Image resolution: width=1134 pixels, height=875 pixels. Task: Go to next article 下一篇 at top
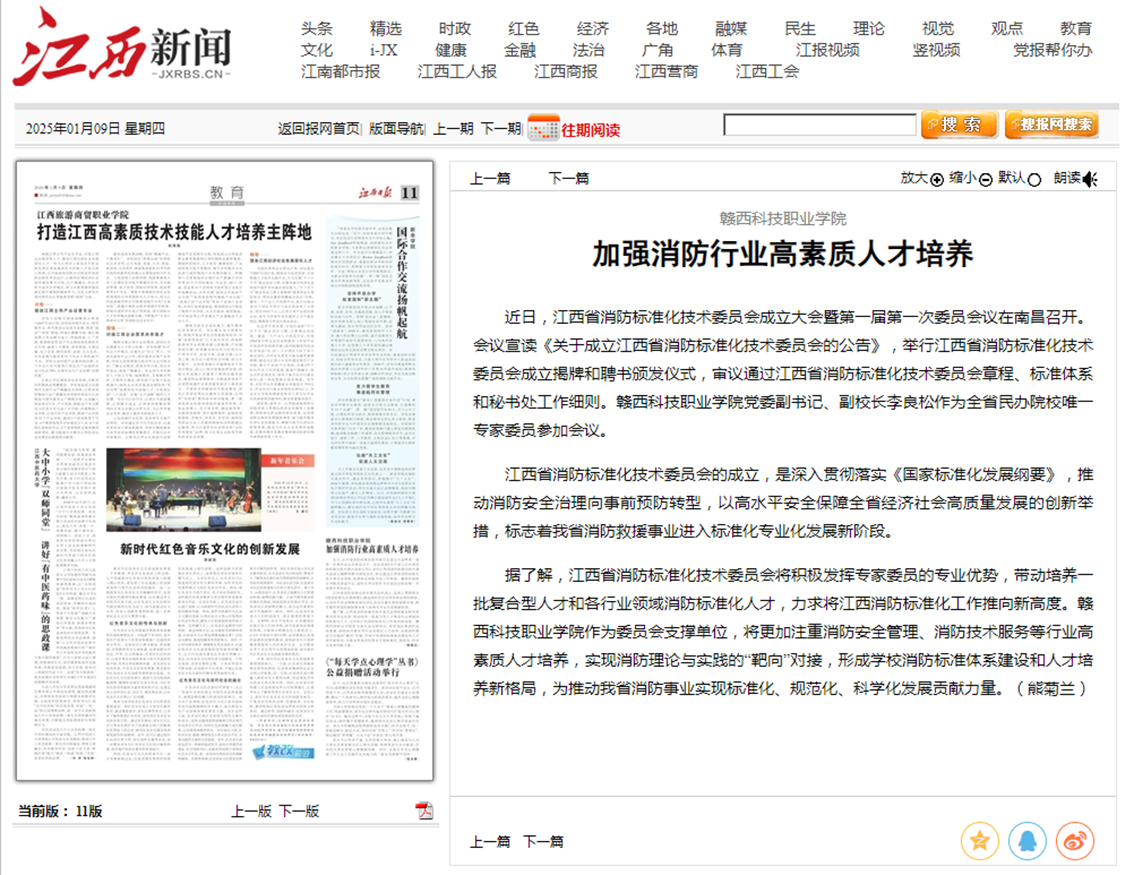click(568, 178)
